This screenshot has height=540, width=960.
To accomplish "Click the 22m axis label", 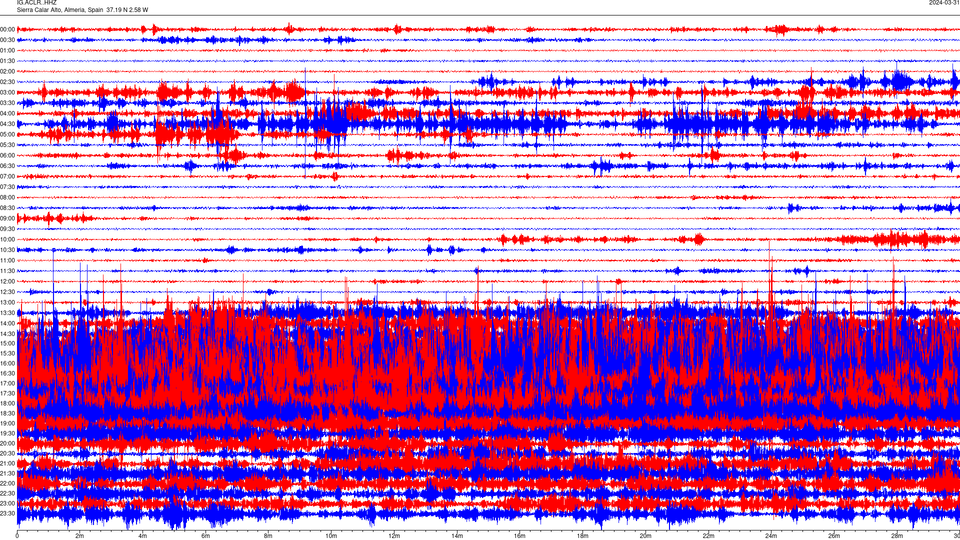I will 708,536.
